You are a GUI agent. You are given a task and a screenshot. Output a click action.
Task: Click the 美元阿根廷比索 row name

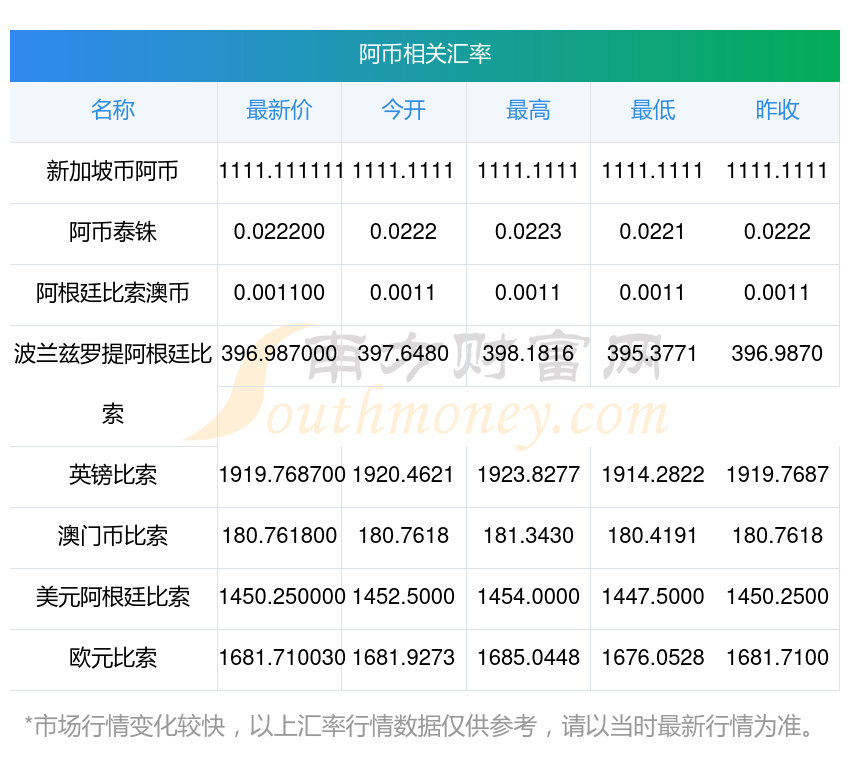[x=113, y=597]
